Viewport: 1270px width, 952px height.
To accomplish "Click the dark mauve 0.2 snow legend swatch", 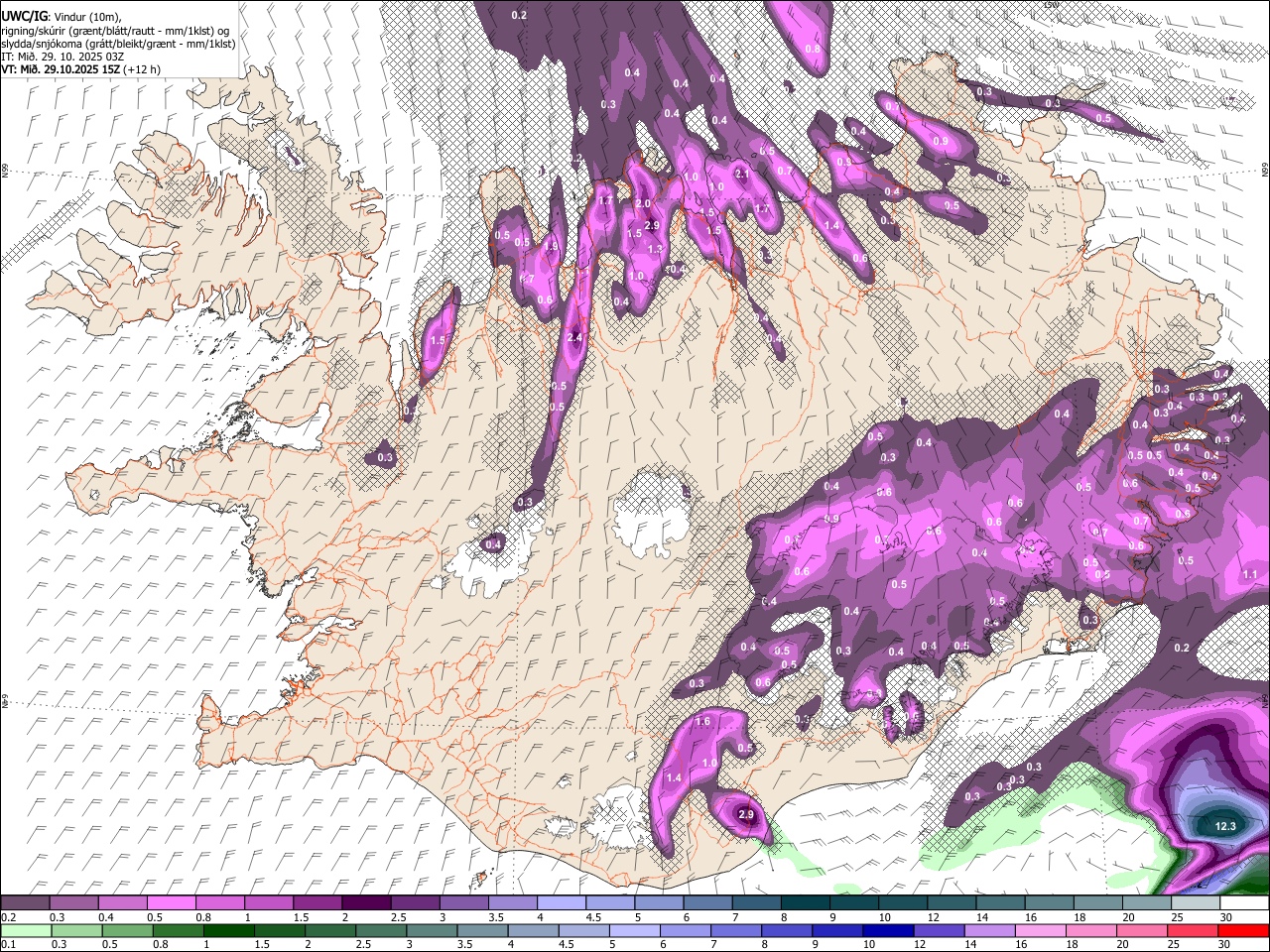I will click(25, 903).
